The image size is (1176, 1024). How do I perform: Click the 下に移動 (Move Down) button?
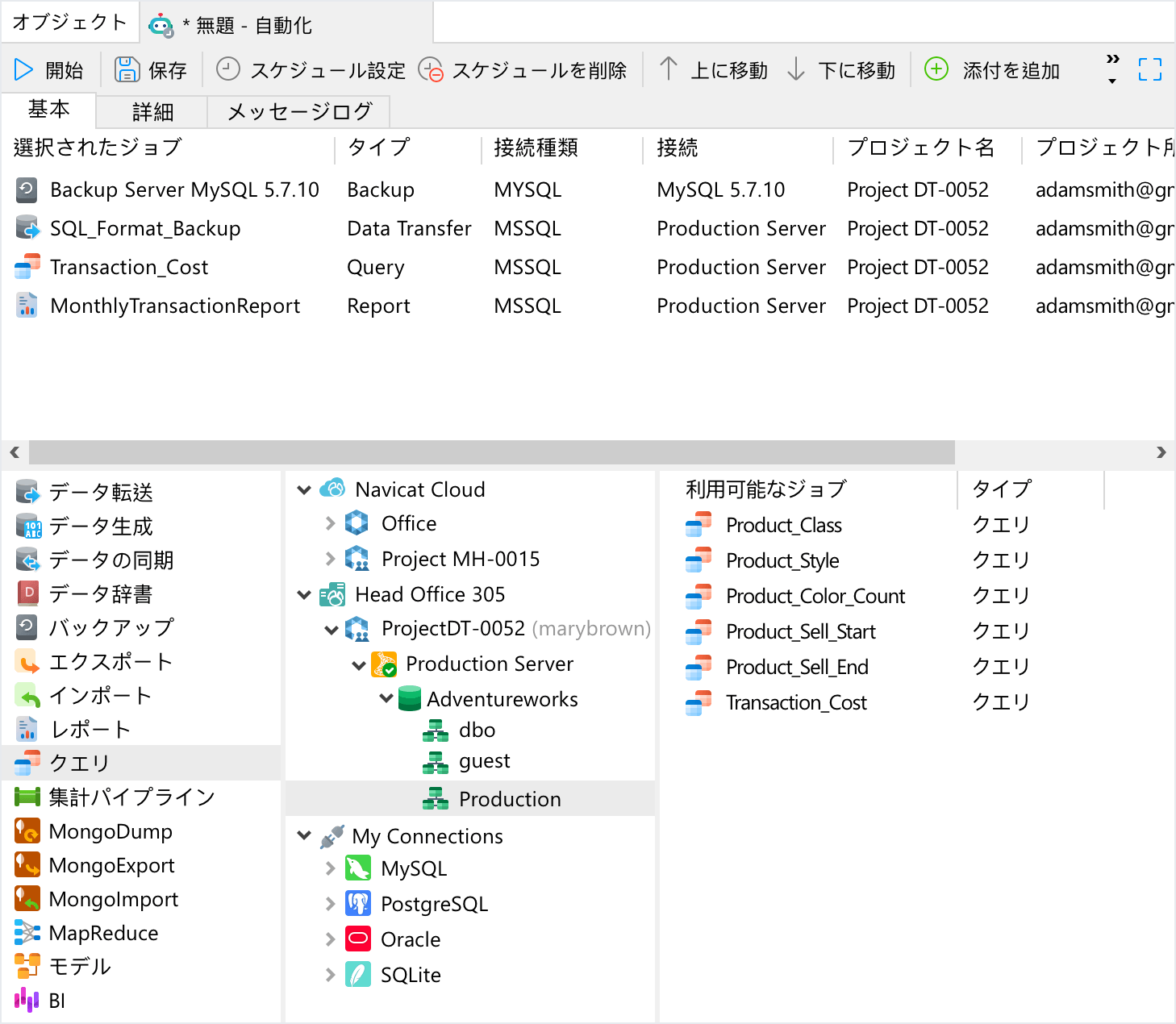pos(840,70)
